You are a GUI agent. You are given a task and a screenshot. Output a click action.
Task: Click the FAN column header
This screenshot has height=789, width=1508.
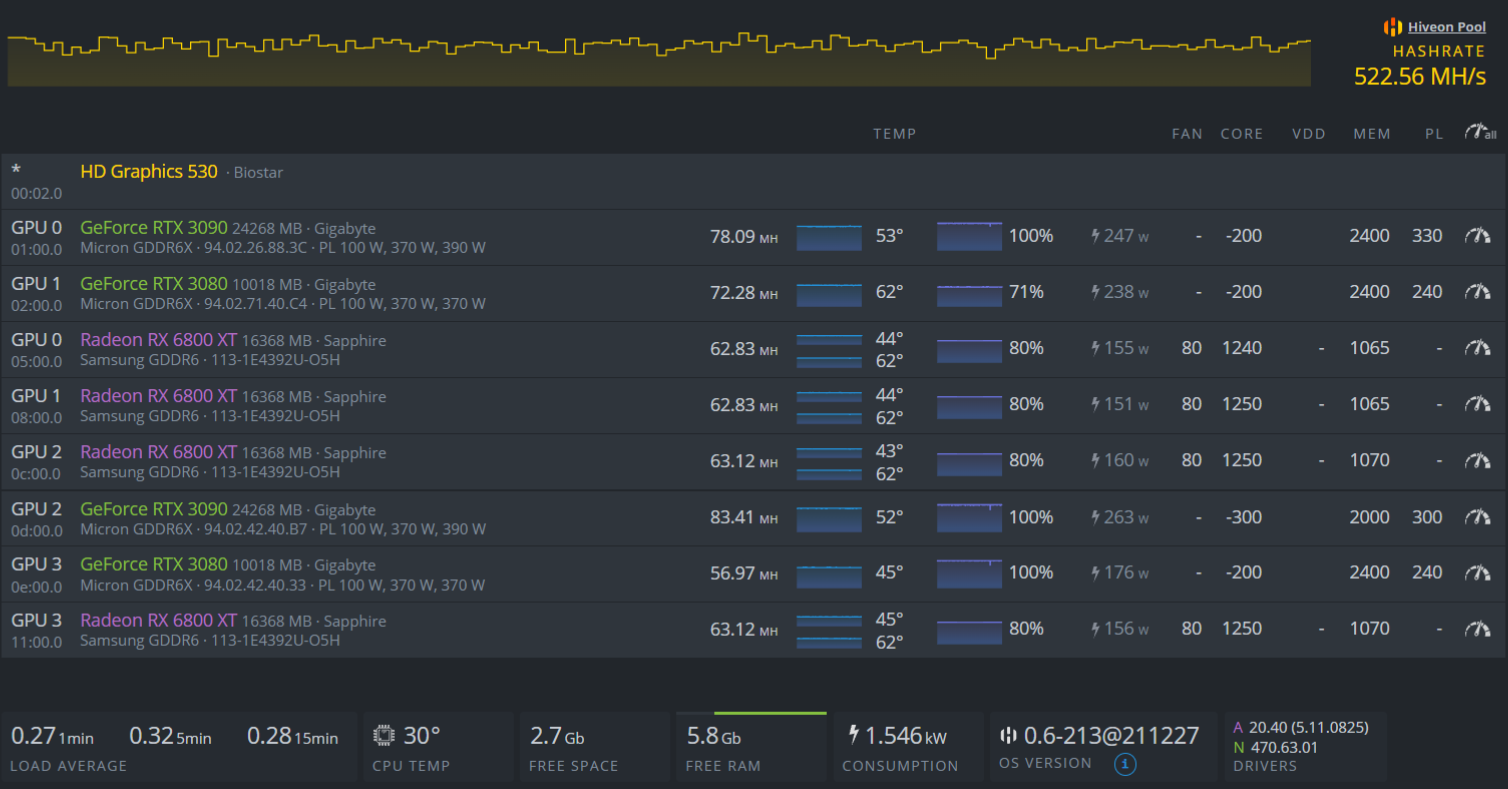1187,133
